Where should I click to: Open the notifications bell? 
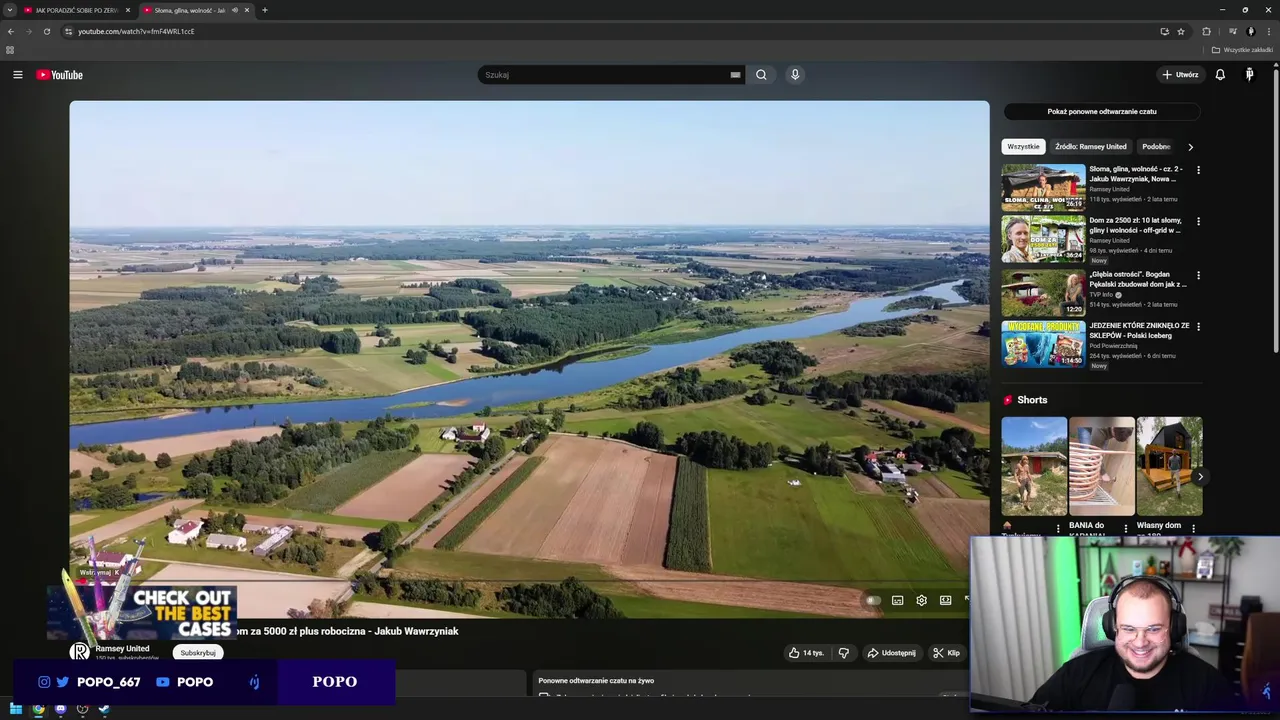tap(1220, 75)
